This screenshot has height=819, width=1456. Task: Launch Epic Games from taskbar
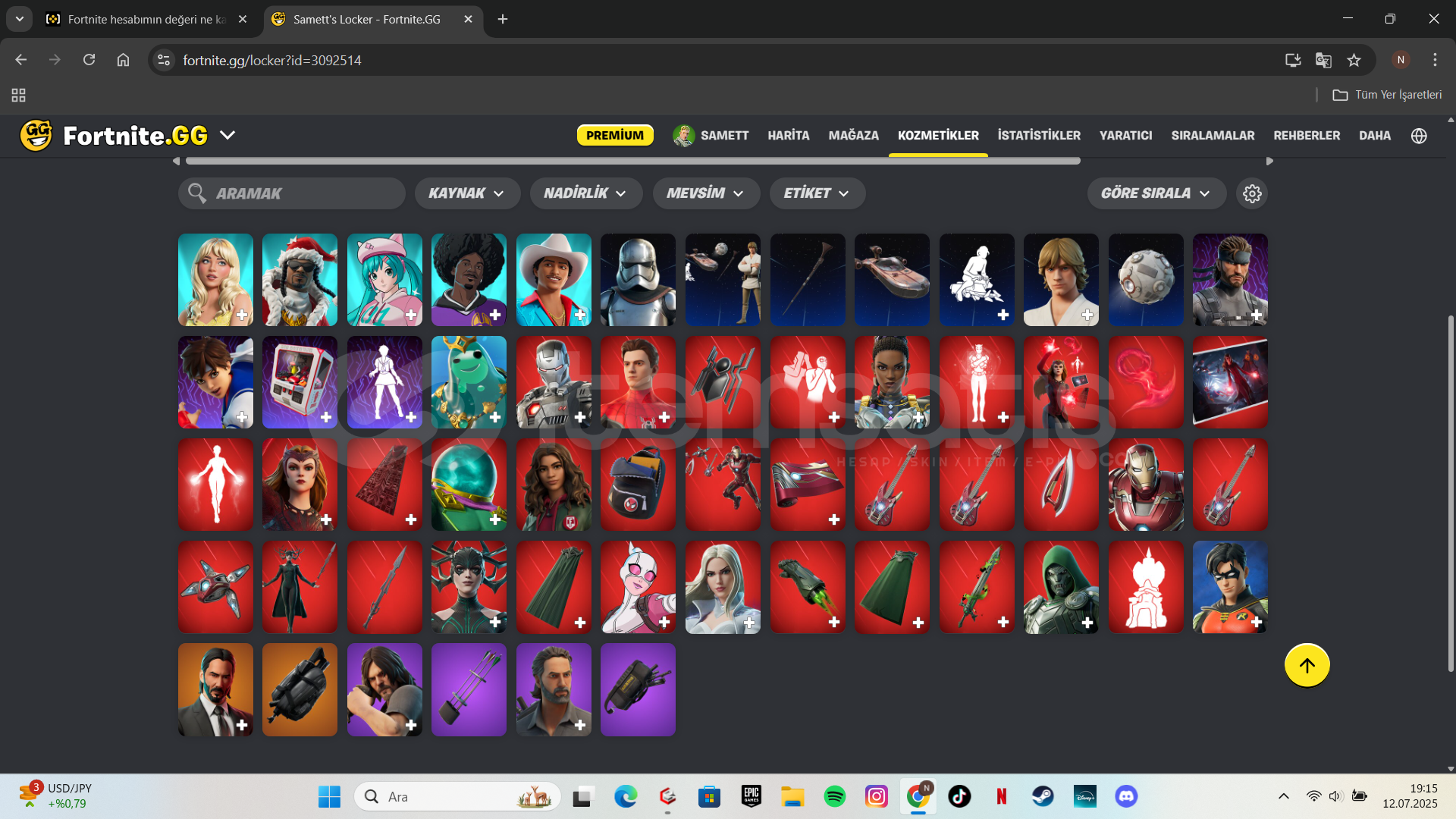pos(752,796)
